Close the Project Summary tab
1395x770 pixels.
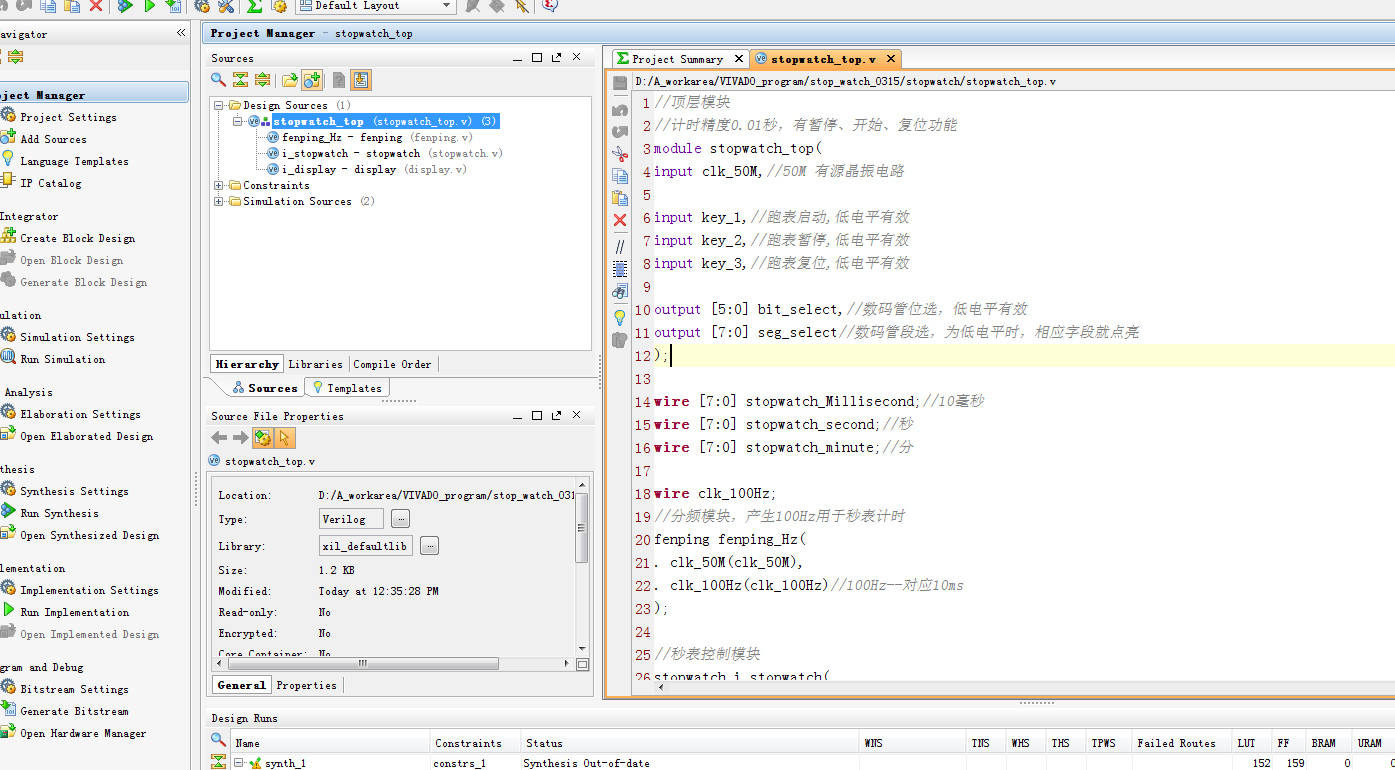click(739, 59)
